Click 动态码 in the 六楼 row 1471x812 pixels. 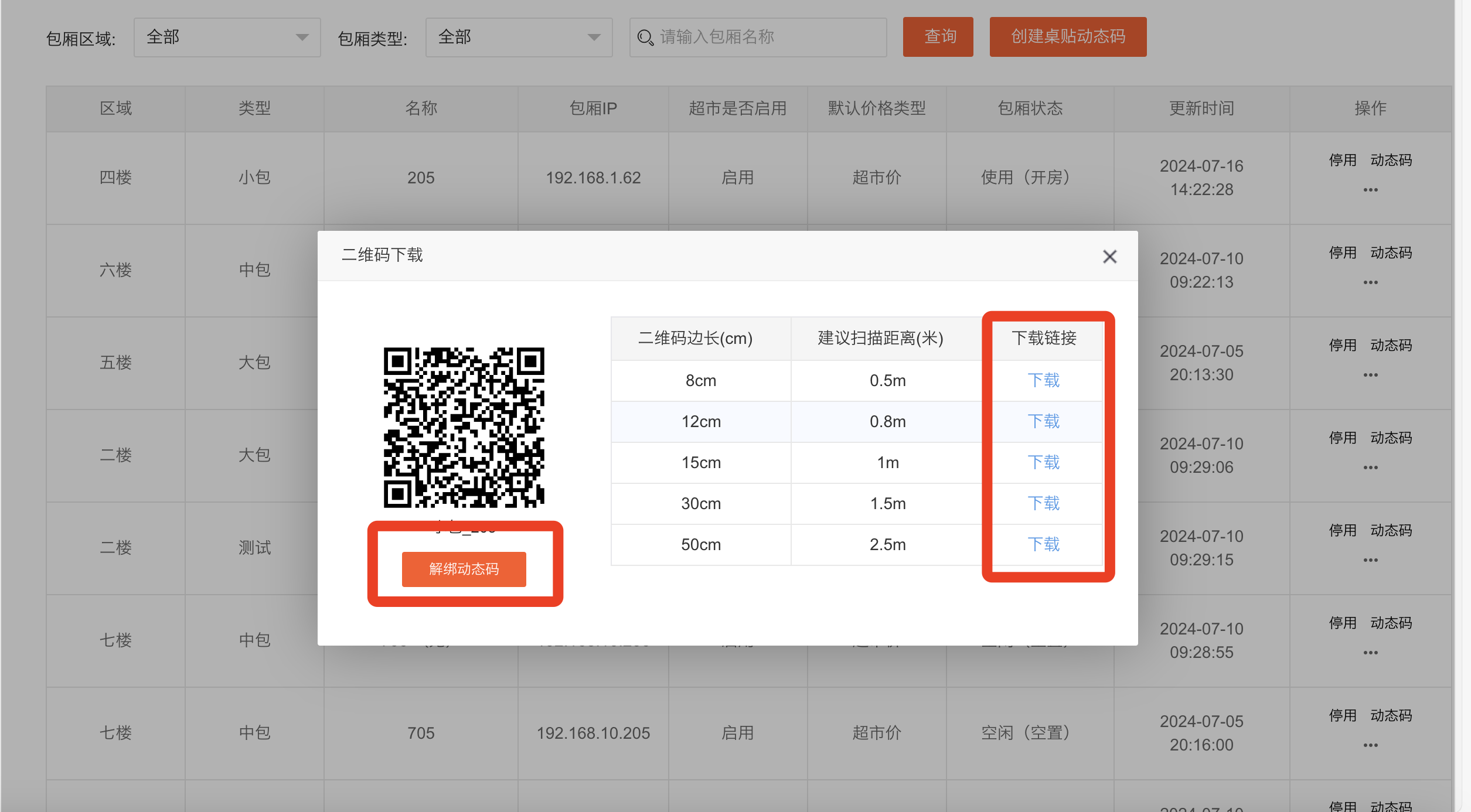click(1391, 253)
